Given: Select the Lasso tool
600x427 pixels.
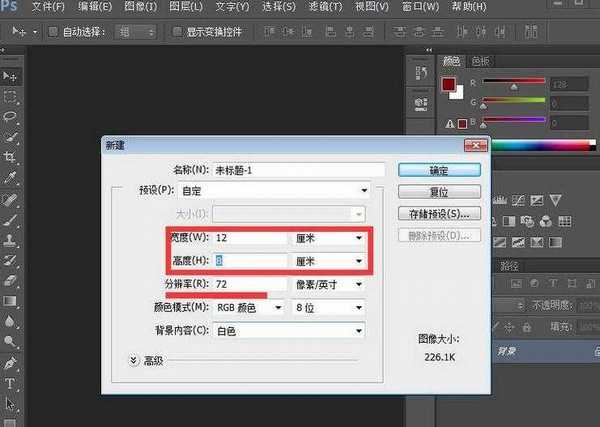Looking at the screenshot, I should pyautogui.click(x=10, y=117).
